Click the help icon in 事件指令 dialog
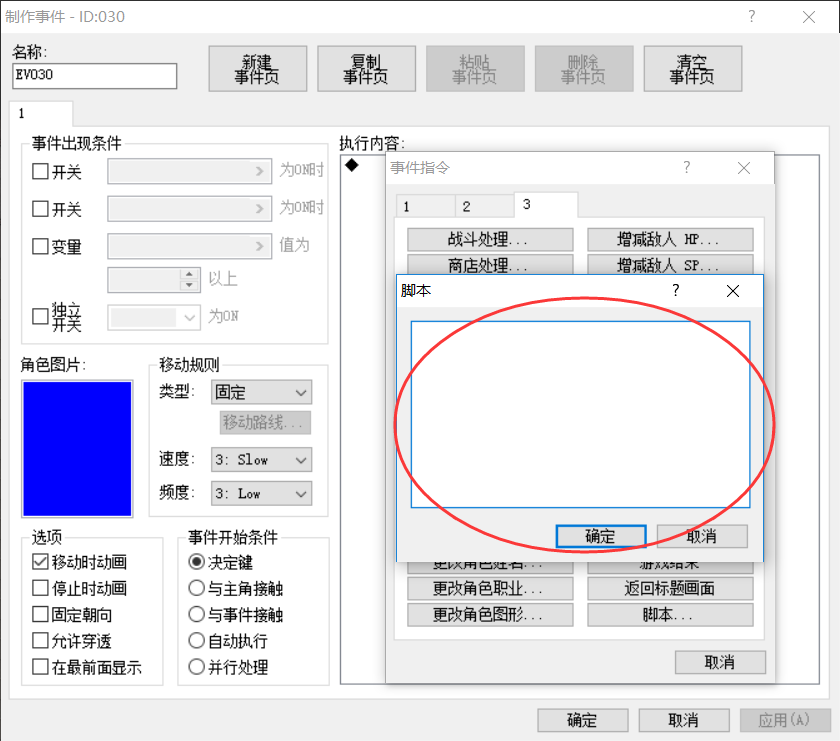The height and width of the screenshot is (741, 840). 687,168
